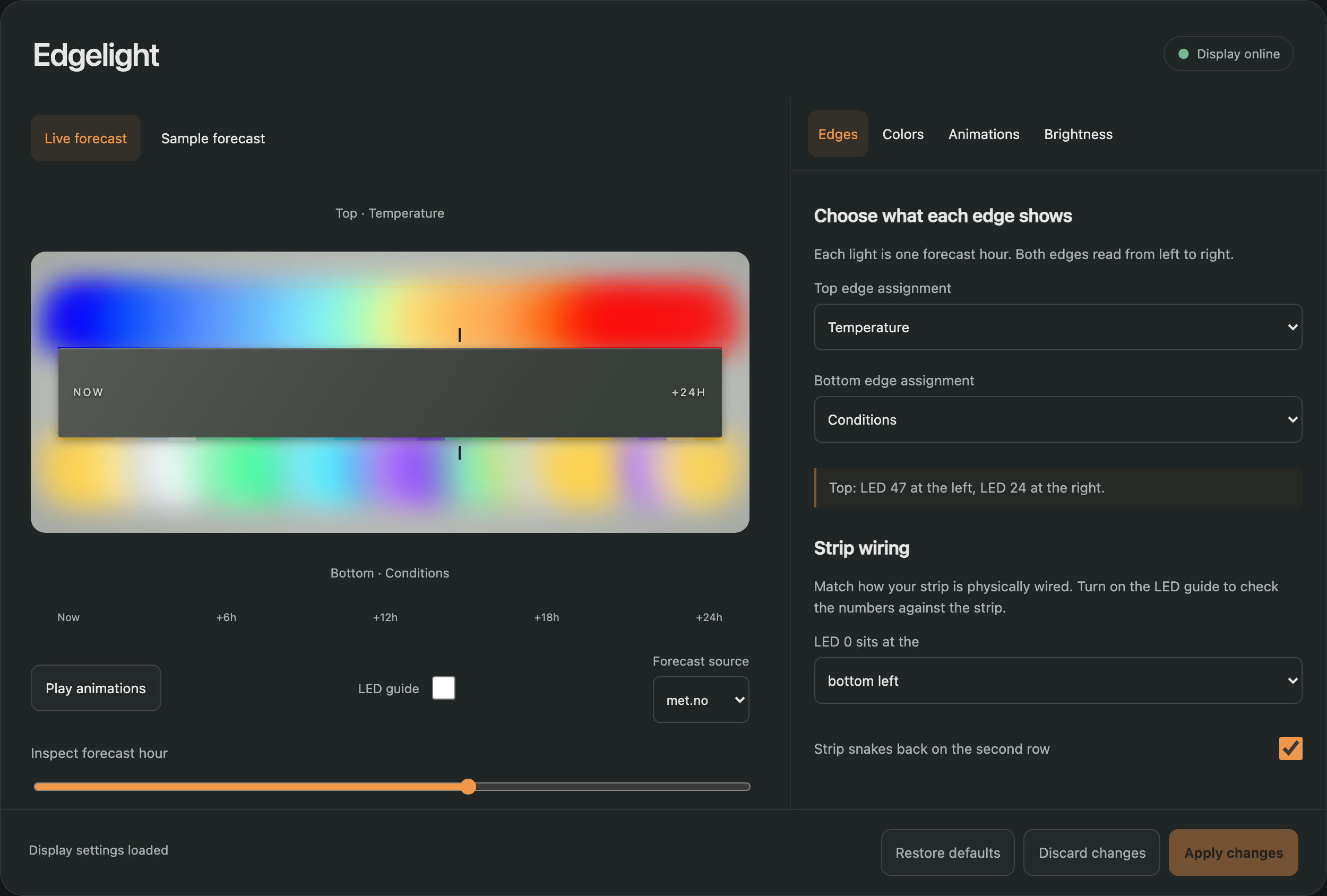This screenshot has width=1327, height=896.
Task: Open the Bottom edge assignment dropdown
Action: 1057,420
